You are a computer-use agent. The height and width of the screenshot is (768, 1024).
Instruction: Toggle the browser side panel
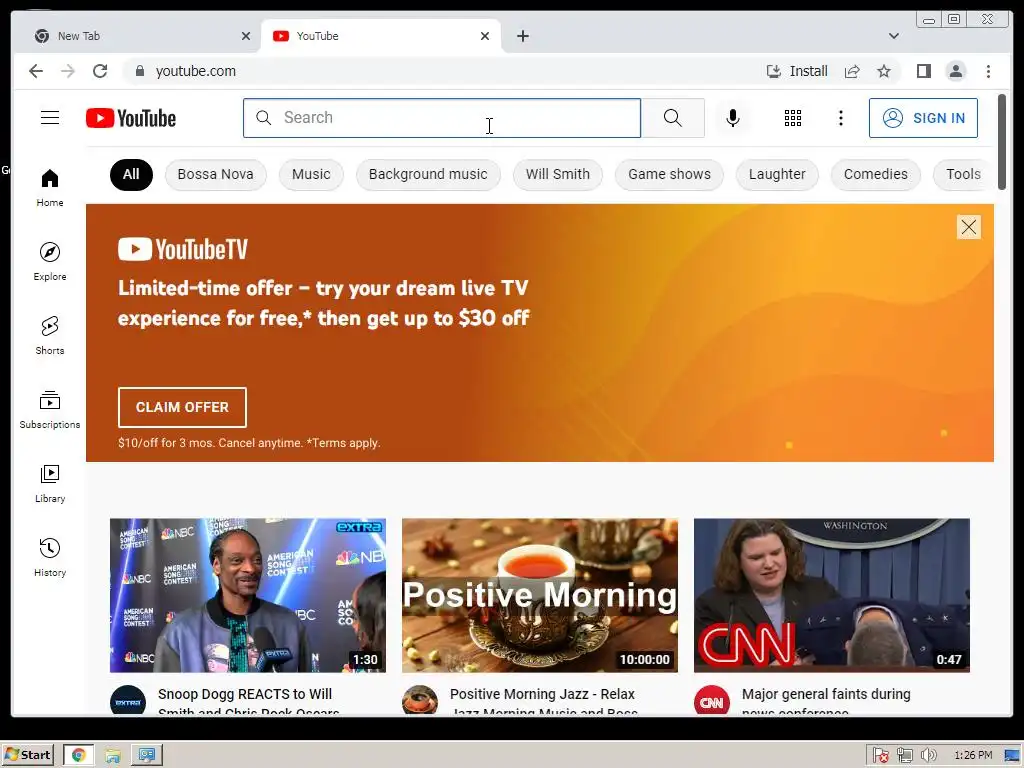pos(923,71)
